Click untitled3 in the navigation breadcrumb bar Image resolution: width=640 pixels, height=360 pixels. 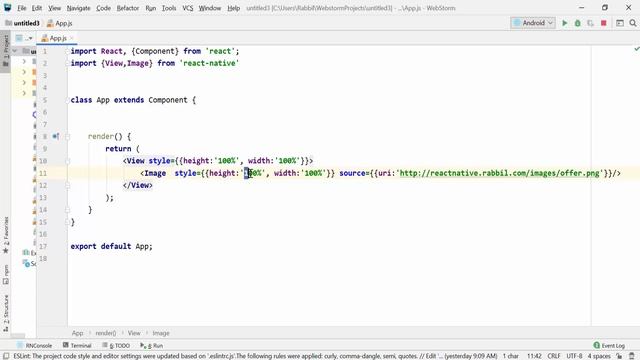tap(23, 23)
